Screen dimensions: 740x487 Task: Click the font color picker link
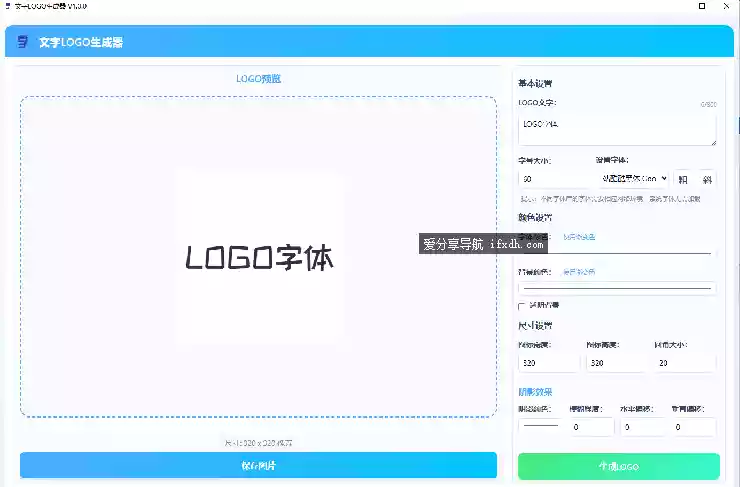(x=579, y=237)
